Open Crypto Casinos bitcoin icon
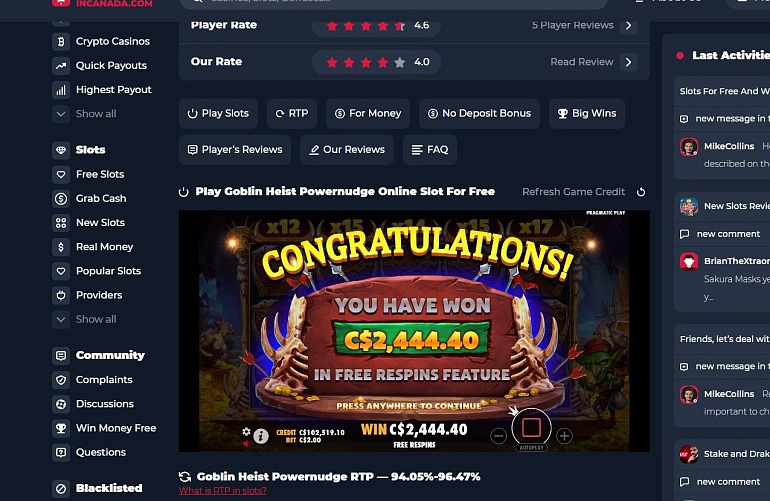770x501 pixels. point(61,41)
